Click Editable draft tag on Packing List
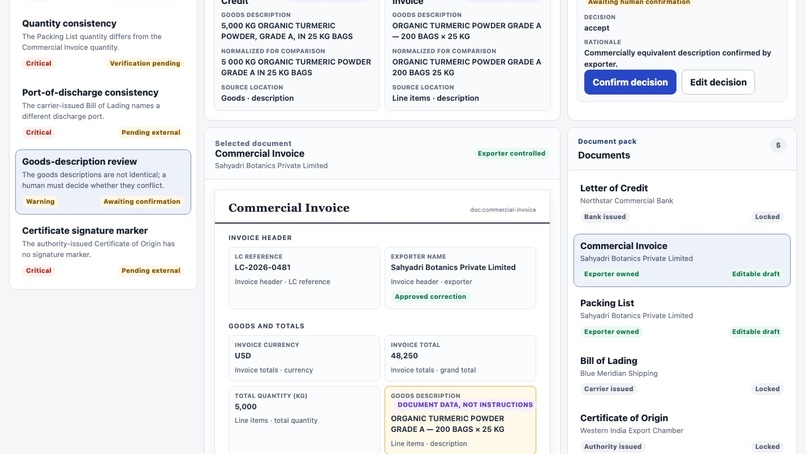Viewport: 806px width, 454px height. (x=756, y=332)
